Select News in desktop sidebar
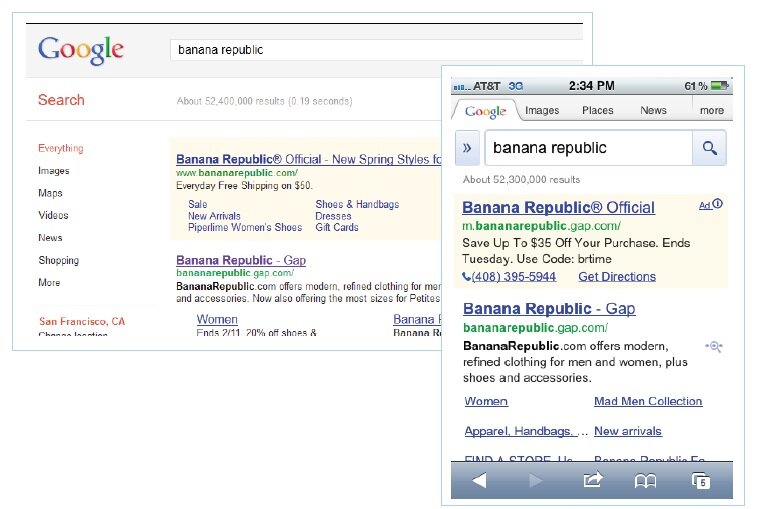This screenshot has height=509, width=765. pos(50,238)
